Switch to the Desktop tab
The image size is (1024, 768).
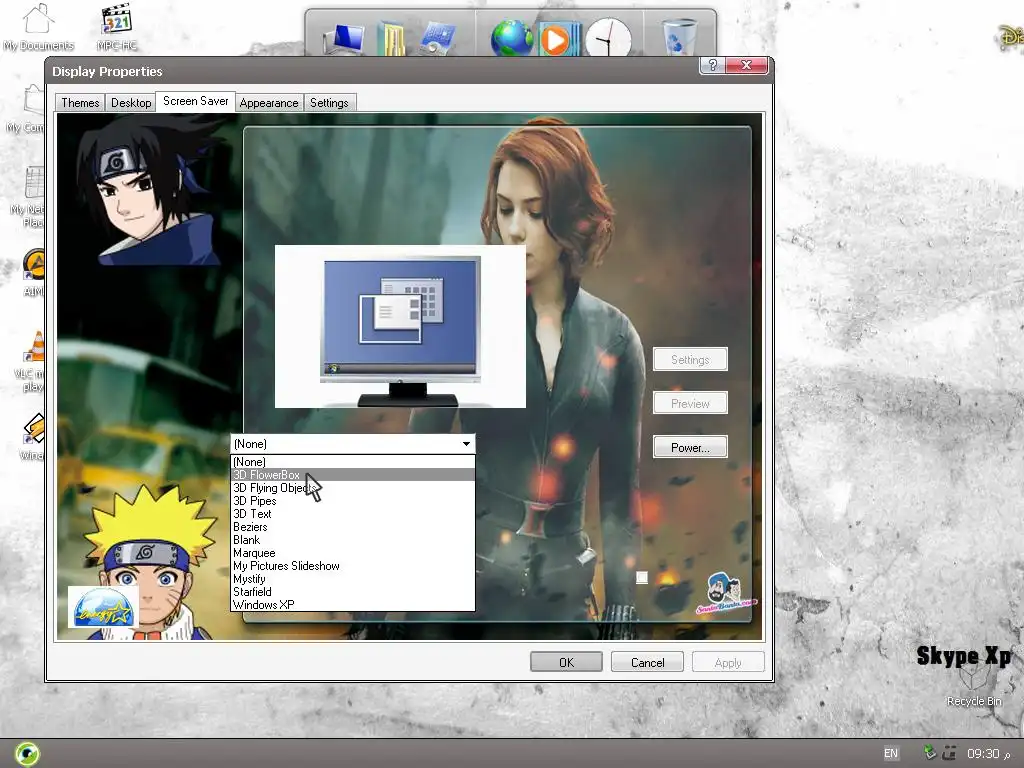pos(131,103)
